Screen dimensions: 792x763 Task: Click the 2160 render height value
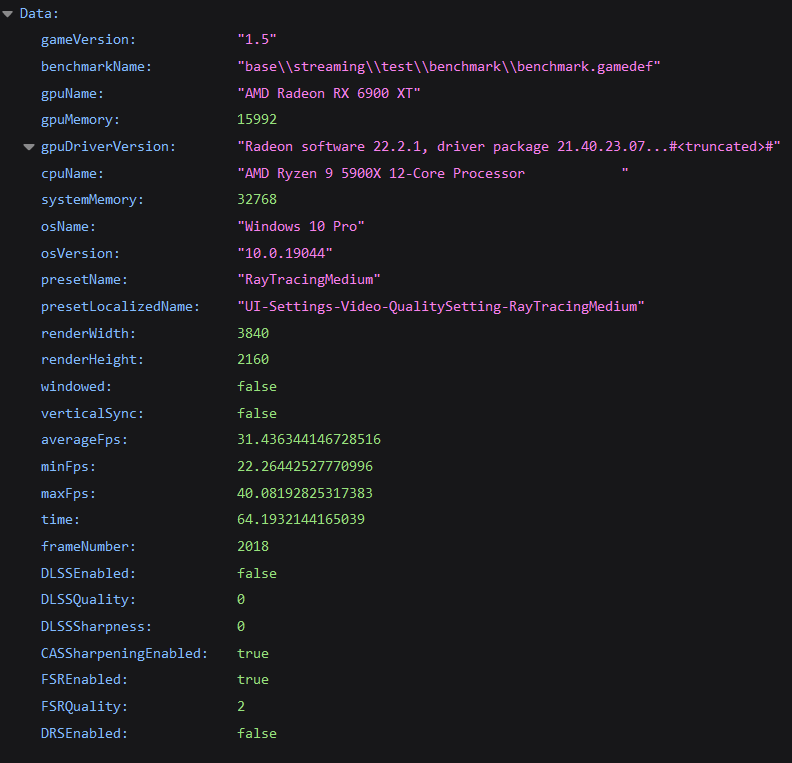[x=253, y=360]
